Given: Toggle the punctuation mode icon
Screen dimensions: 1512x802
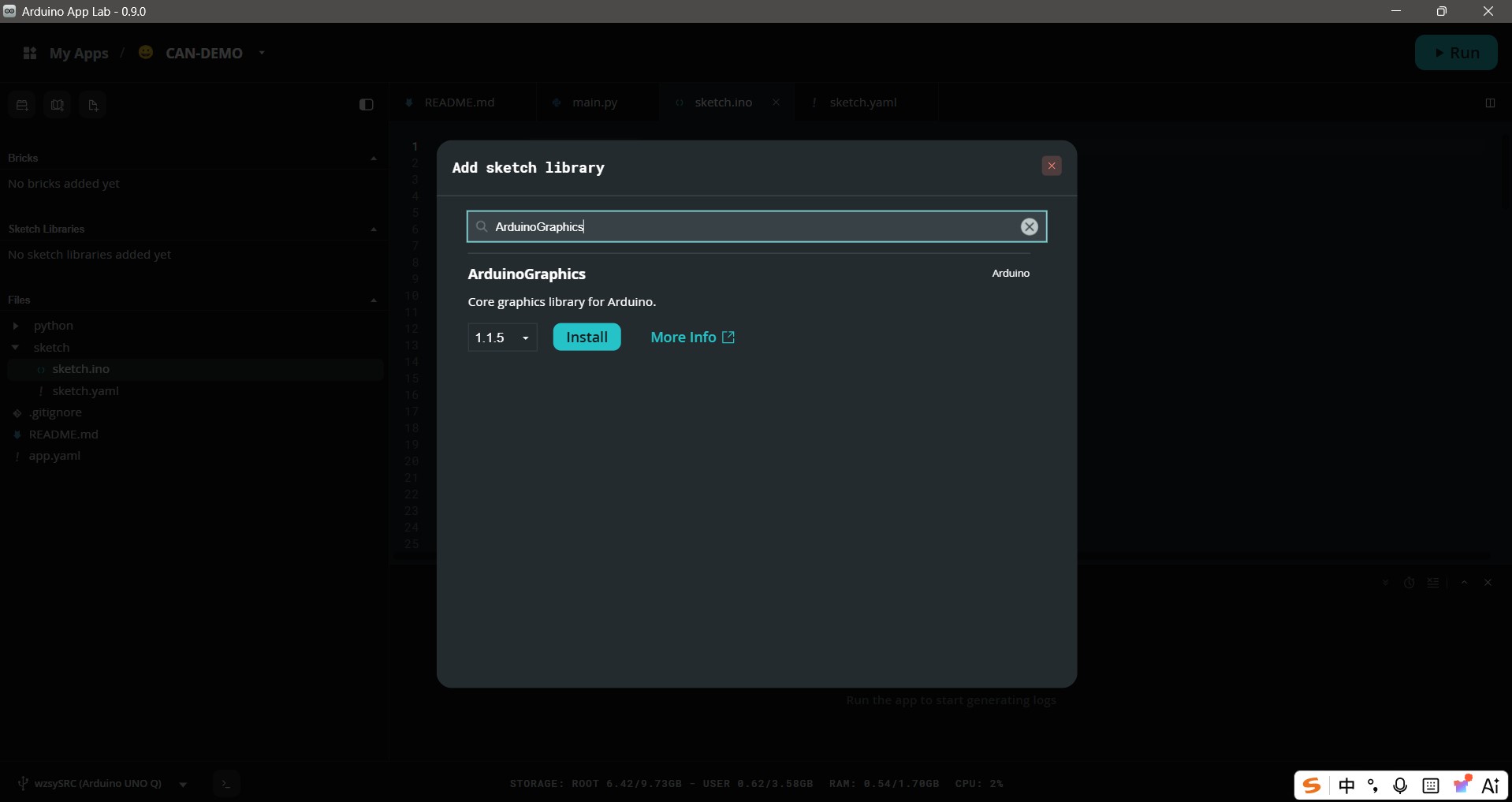Looking at the screenshot, I should pos(1373,785).
